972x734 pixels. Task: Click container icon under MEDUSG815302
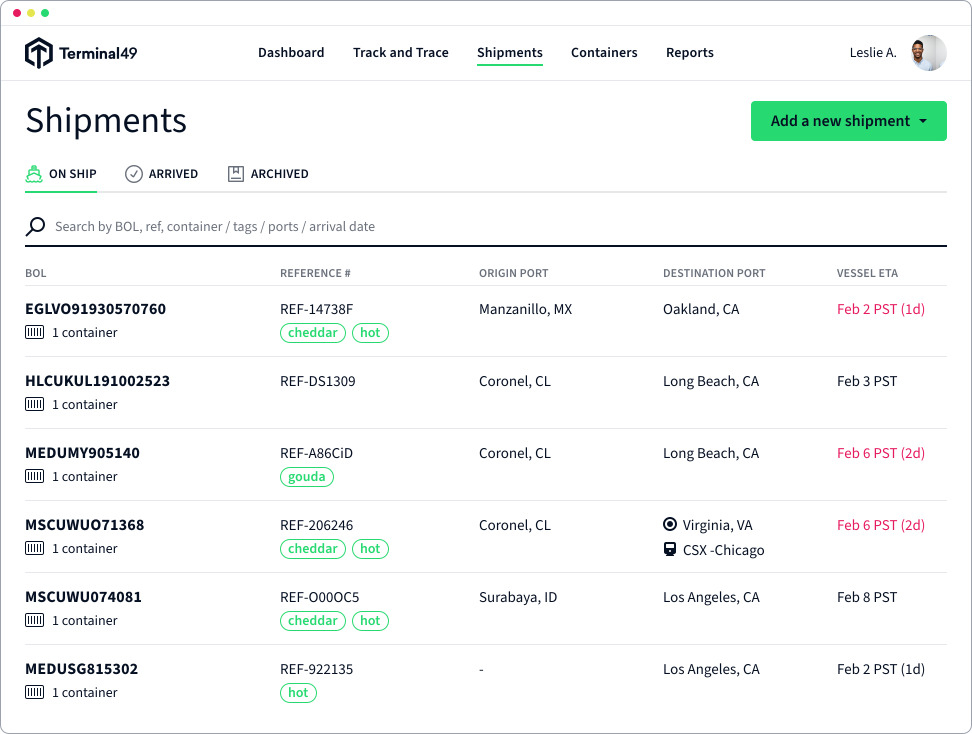pyautogui.click(x=35, y=693)
